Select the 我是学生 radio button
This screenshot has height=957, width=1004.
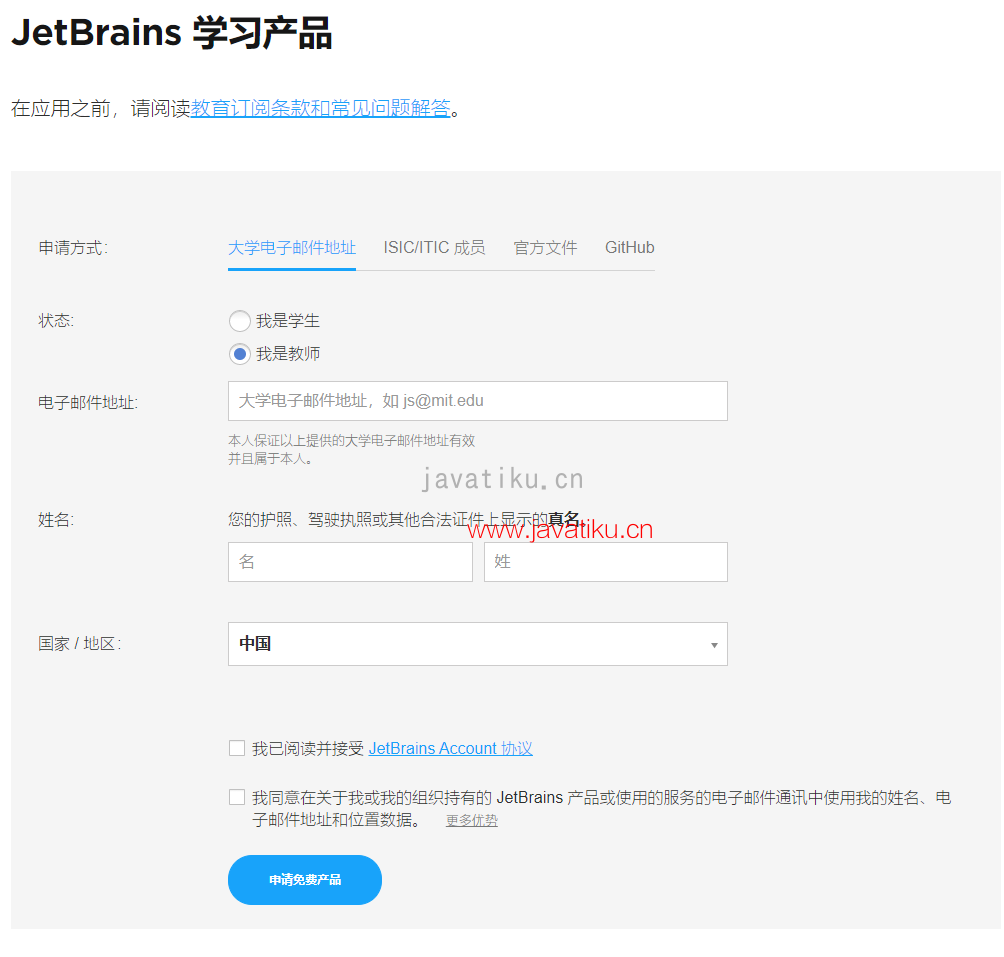(x=239, y=321)
